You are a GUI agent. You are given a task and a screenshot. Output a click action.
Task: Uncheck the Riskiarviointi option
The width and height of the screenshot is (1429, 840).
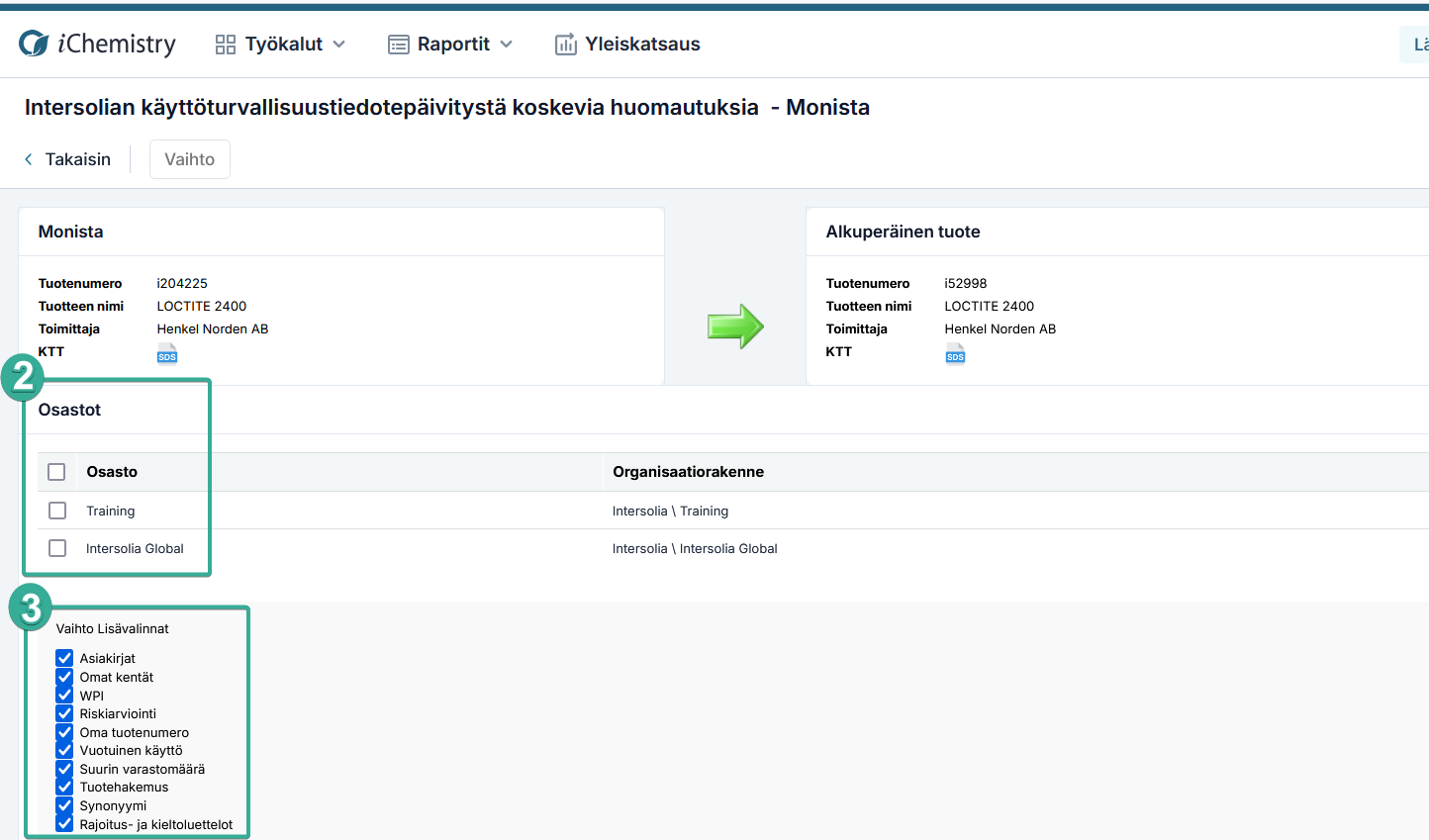64,713
